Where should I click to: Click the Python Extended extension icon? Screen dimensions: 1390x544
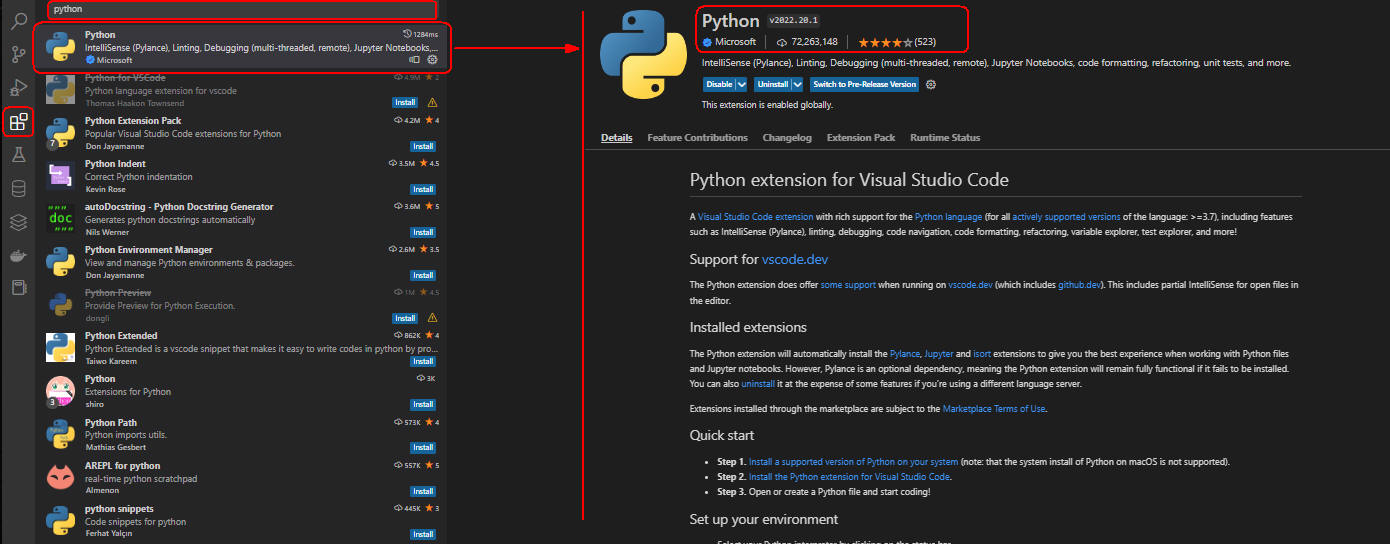pos(60,348)
